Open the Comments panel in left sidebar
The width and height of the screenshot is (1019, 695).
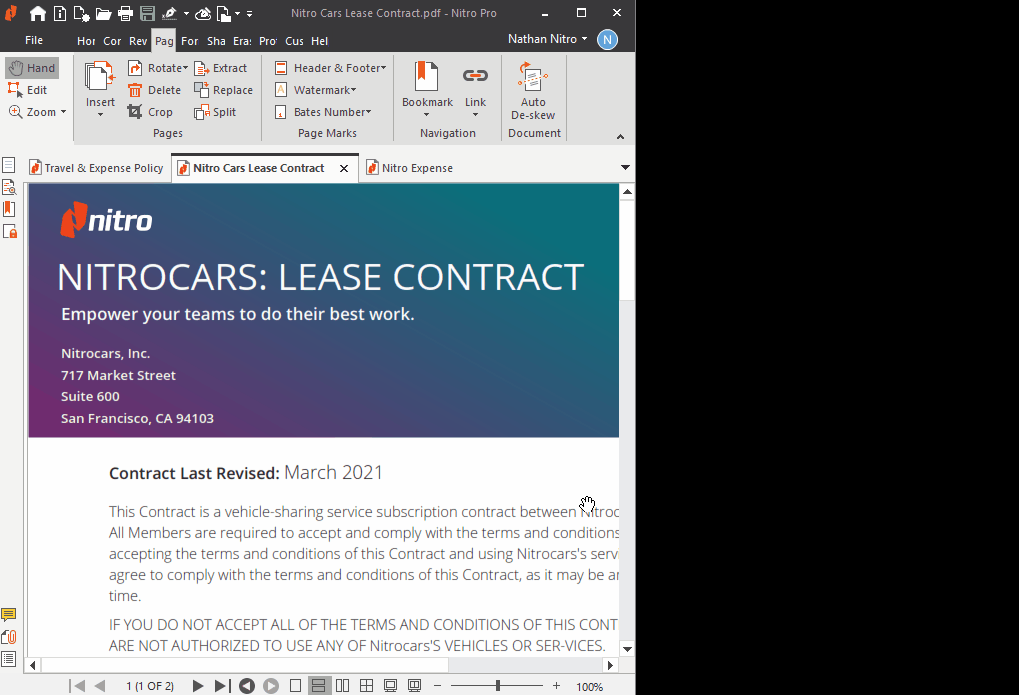point(10,614)
